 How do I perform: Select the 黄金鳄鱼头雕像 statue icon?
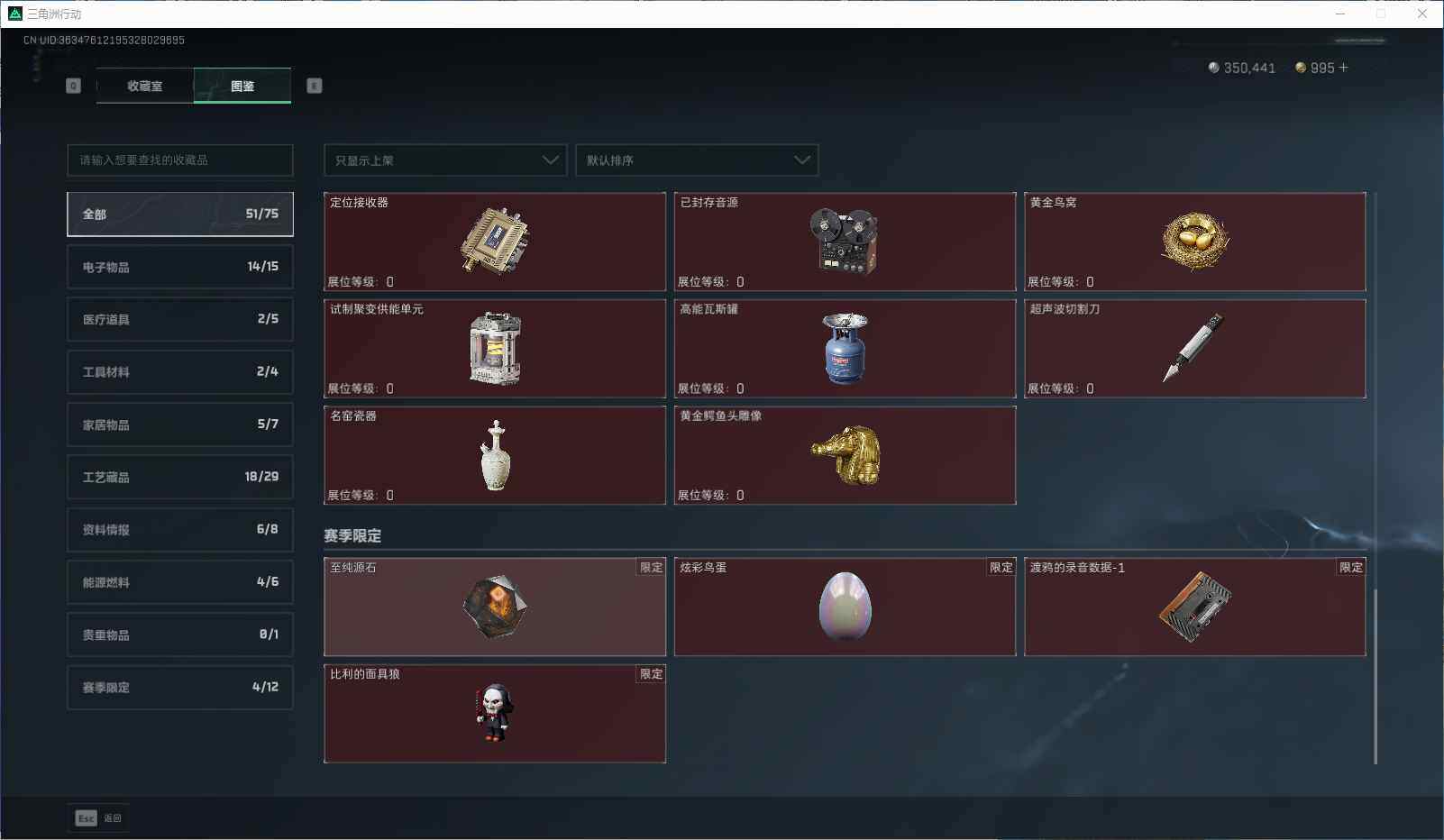[845, 455]
